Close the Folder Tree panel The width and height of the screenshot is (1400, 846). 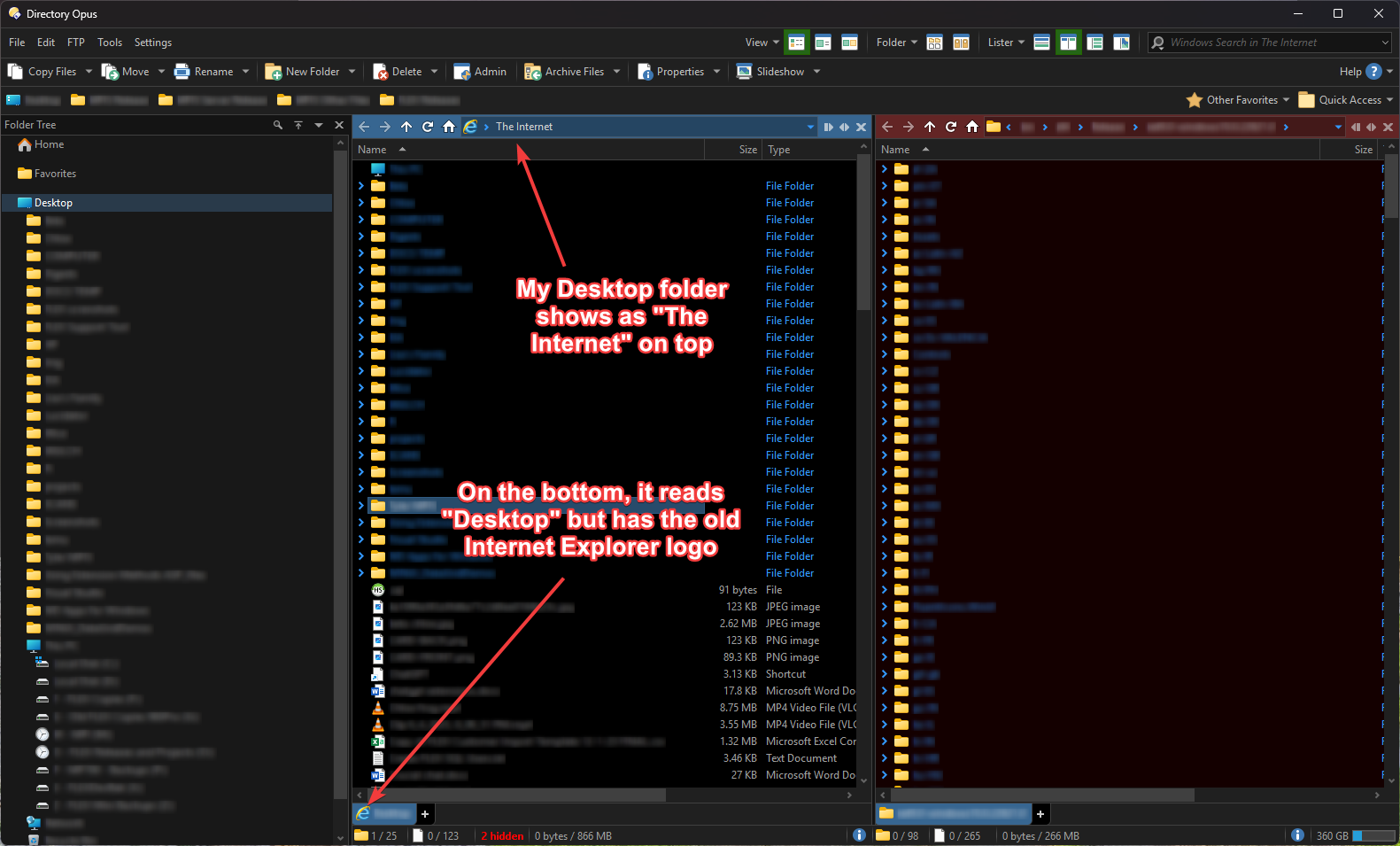click(339, 125)
